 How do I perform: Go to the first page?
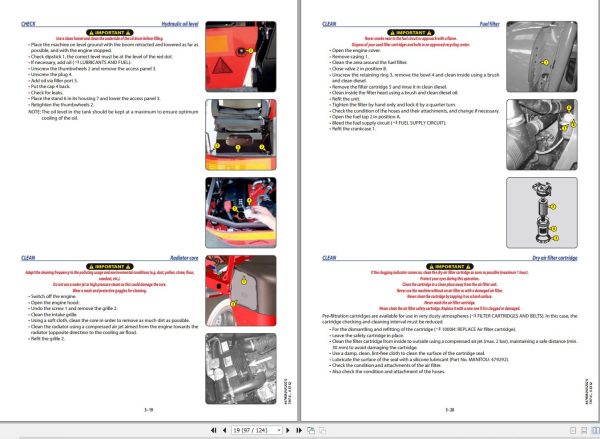(214, 430)
